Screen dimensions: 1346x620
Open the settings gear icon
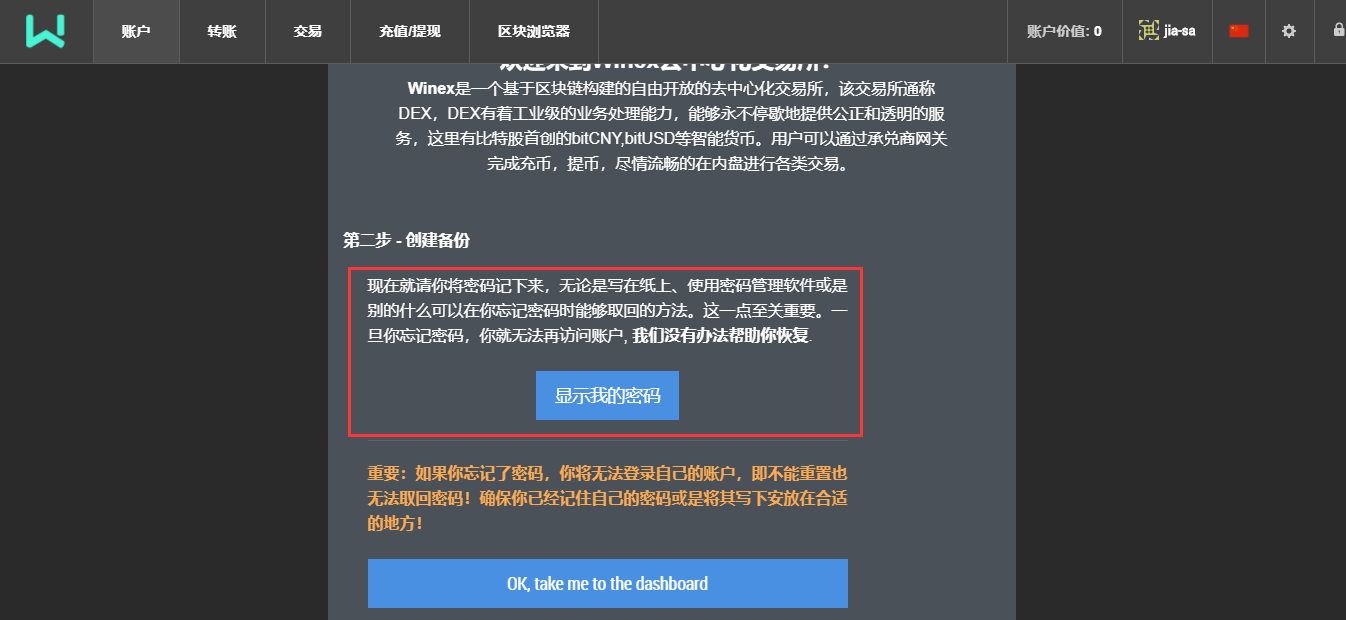(x=1289, y=31)
